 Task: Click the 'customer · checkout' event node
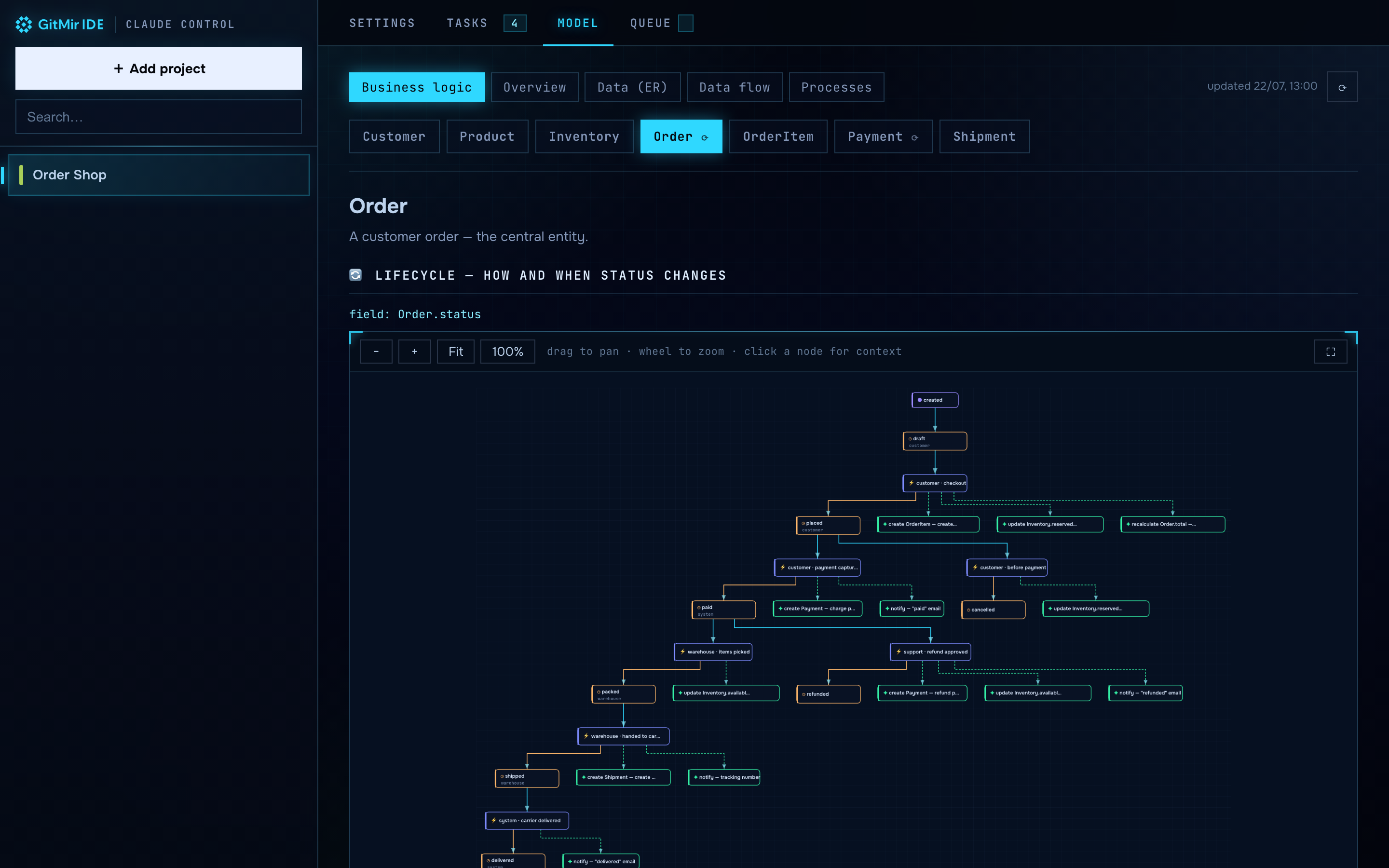(x=935, y=483)
